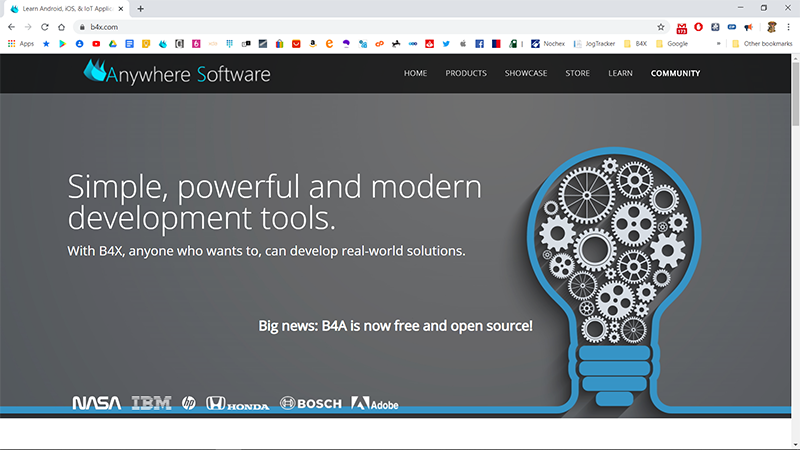Open the Google Keep bookmark icon
The height and width of the screenshot is (450, 800).
click(x=146, y=44)
